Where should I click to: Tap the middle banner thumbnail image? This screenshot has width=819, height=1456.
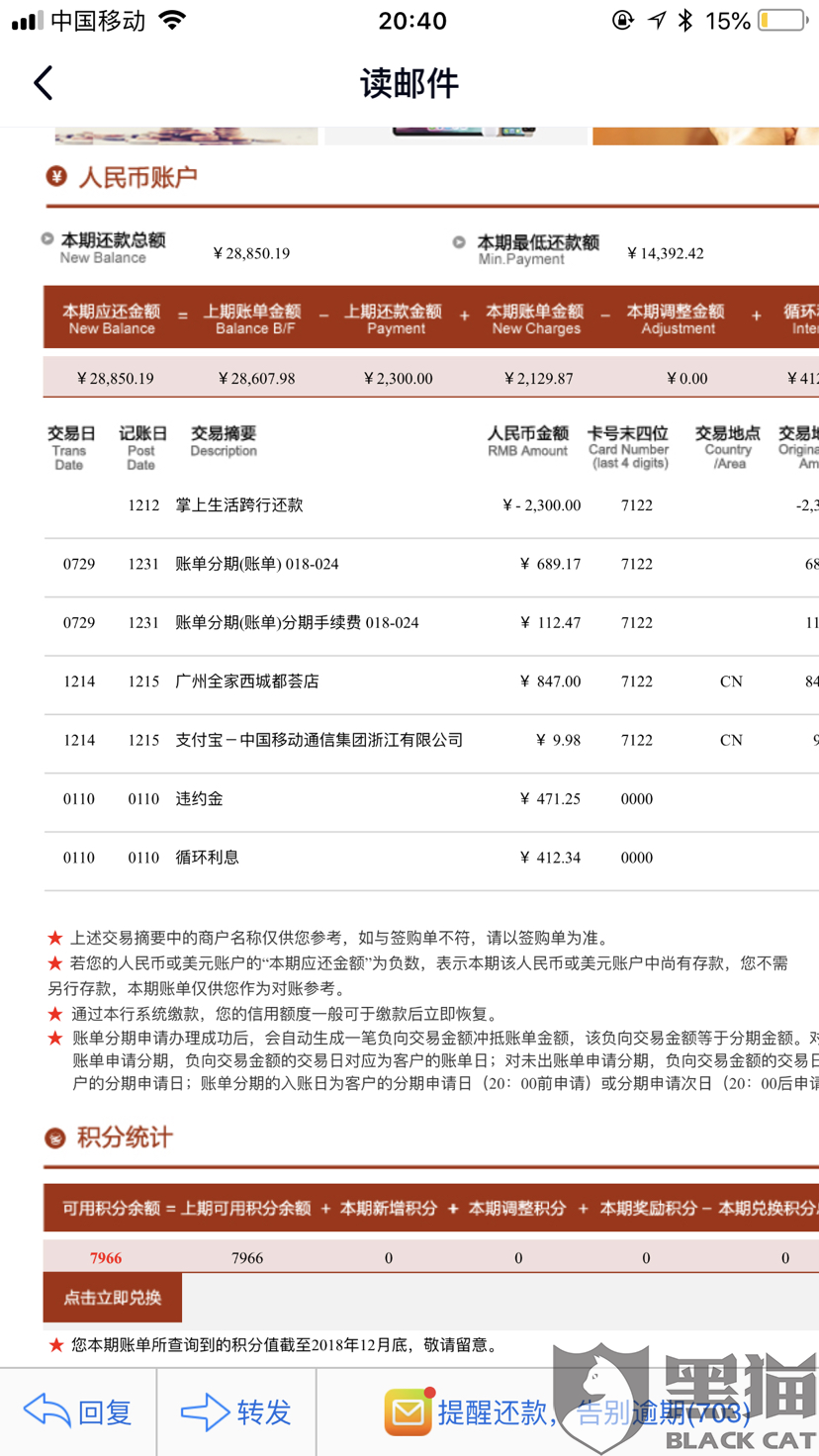pyautogui.click(x=455, y=136)
